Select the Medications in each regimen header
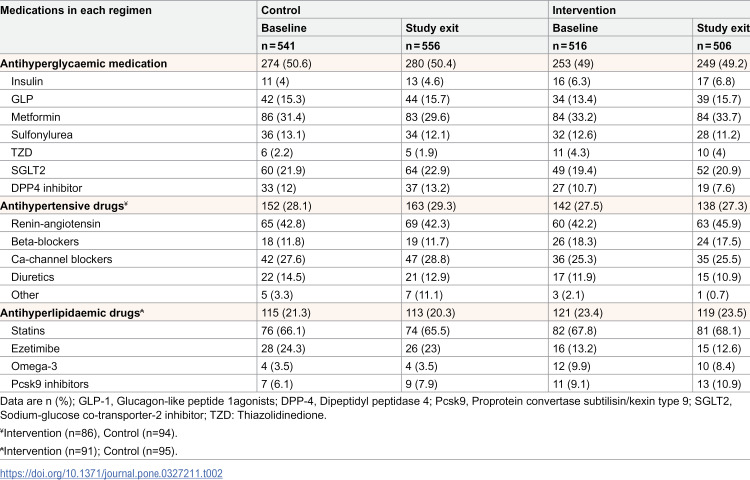The height and width of the screenshot is (480, 750). coord(76,10)
